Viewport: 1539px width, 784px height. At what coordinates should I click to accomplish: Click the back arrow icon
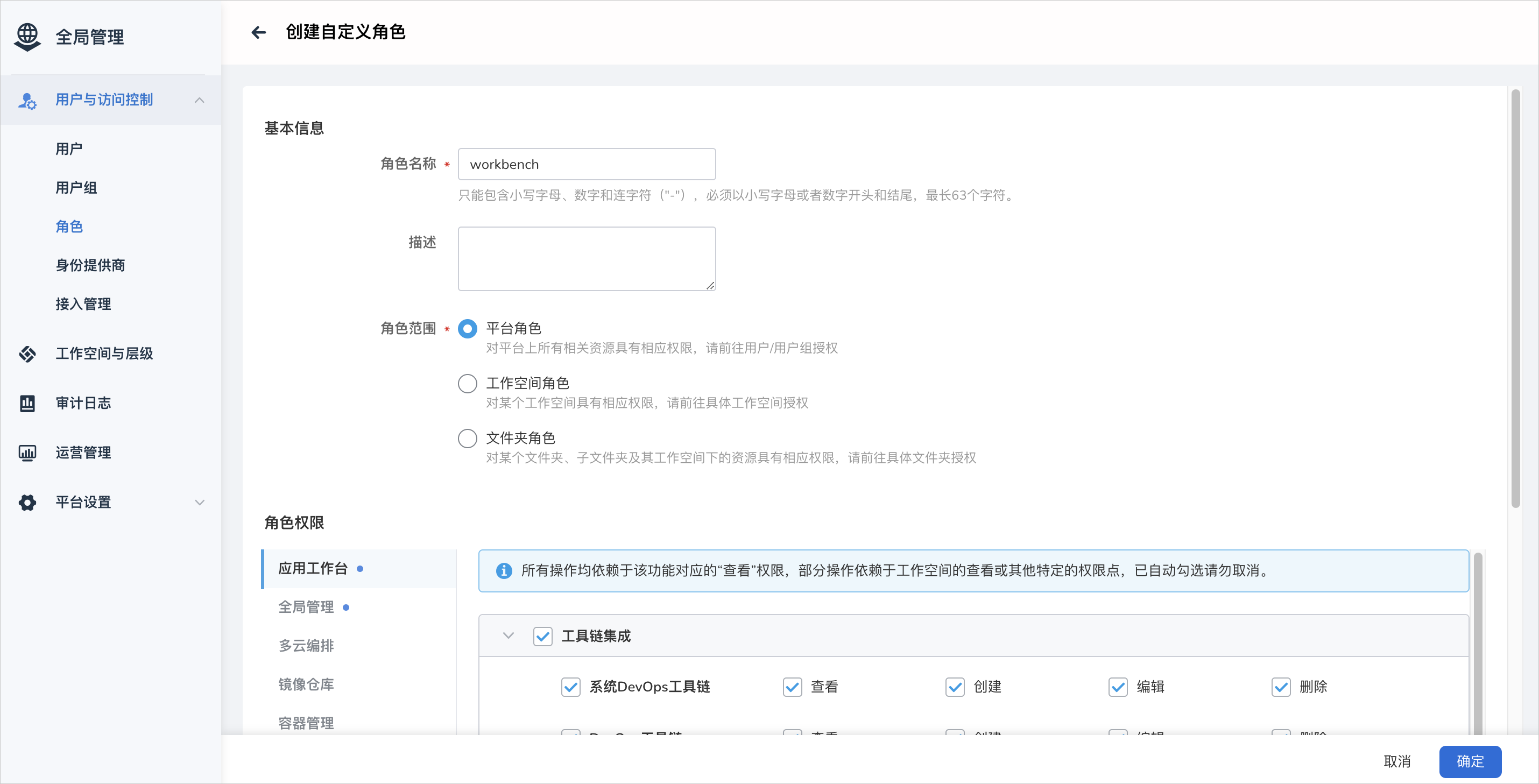(259, 32)
